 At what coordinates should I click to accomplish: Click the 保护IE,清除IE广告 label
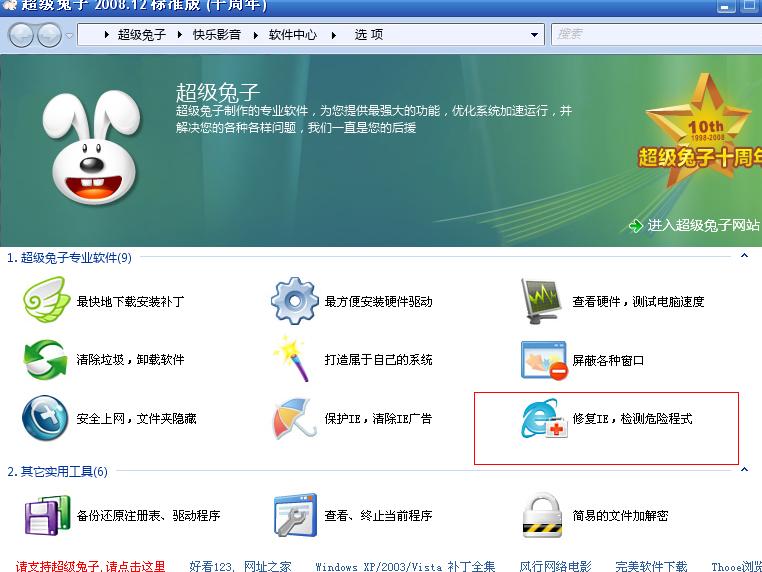pos(379,418)
